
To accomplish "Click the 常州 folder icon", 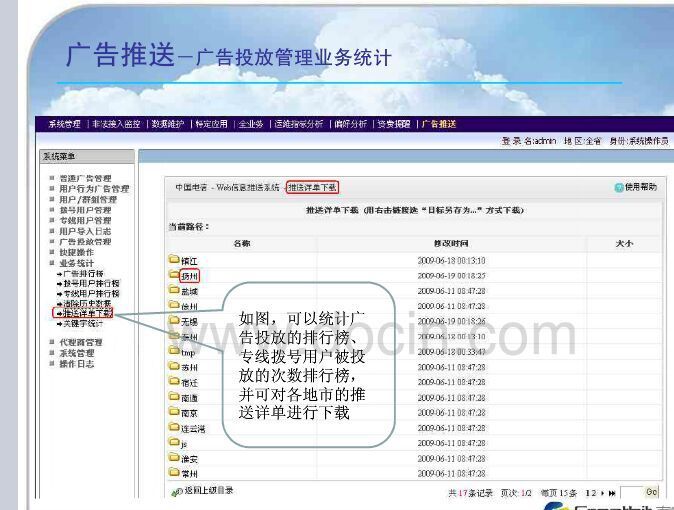I will tap(174, 473).
